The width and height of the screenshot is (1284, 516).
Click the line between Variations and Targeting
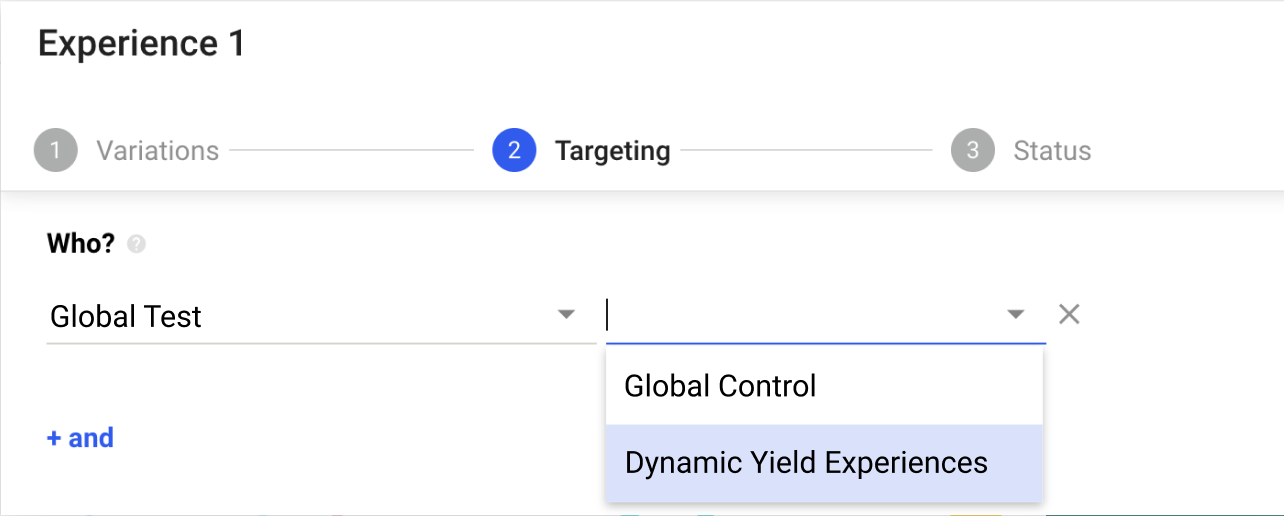tap(351, 151)
